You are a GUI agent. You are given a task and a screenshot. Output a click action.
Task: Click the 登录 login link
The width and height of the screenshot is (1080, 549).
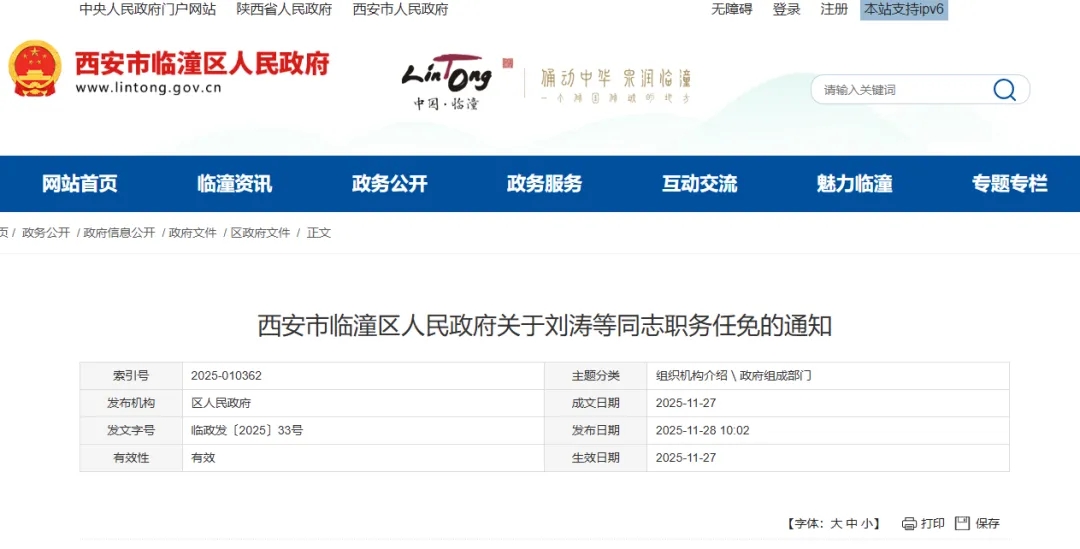pos(786,9)
